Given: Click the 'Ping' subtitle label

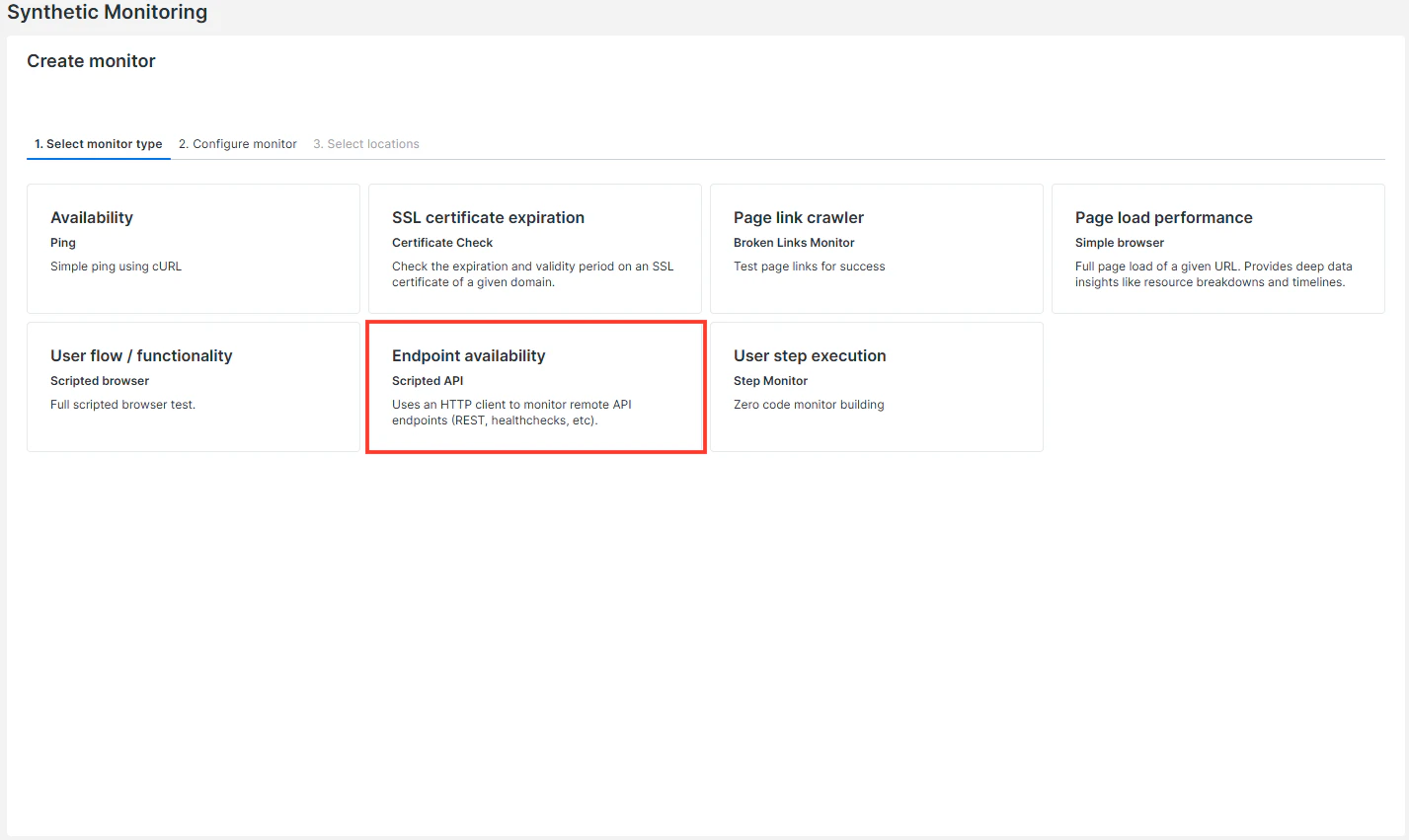Looking at the screenshot, I should pyautogui.click(x=63, y=243).
